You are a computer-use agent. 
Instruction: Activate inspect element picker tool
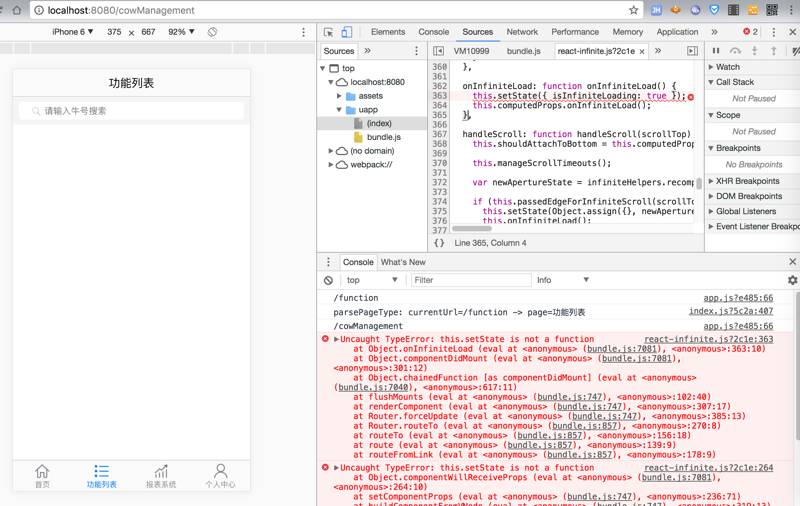328,32
